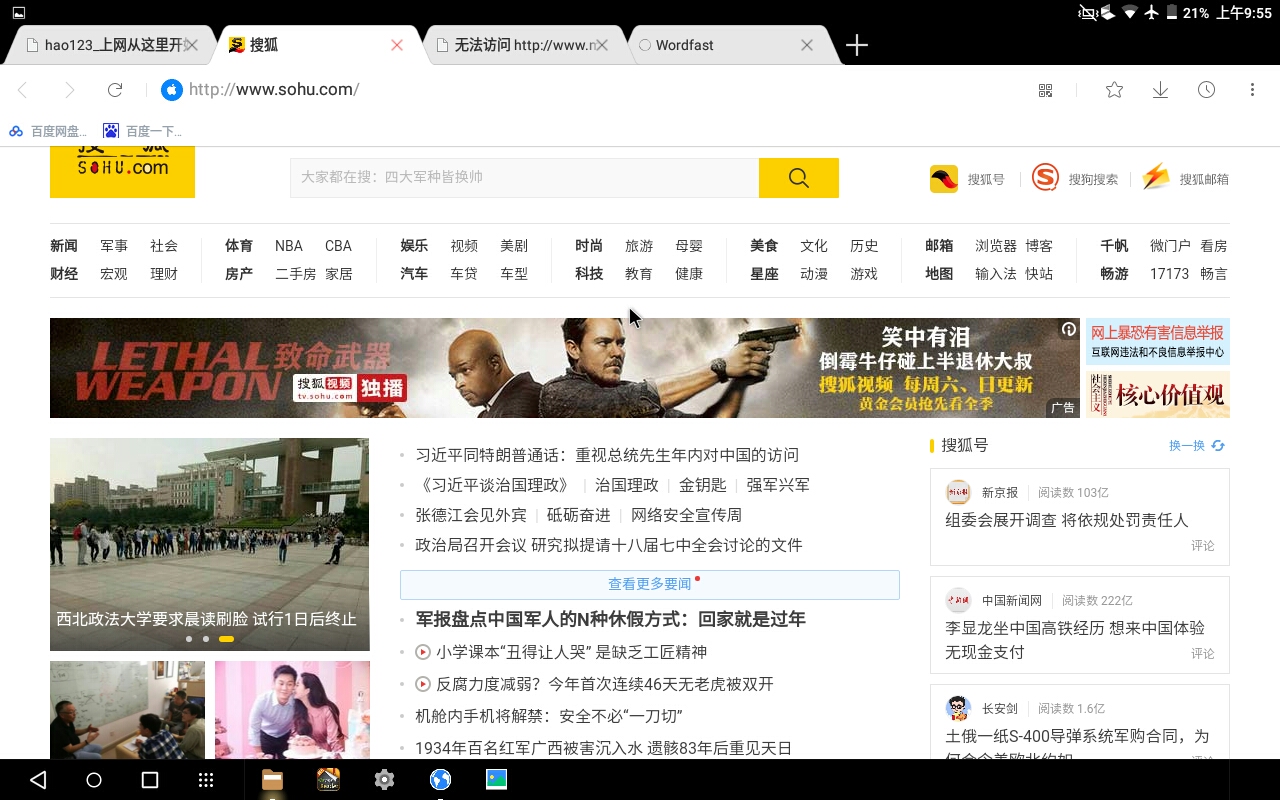Open thumbnail of couple with cake
This screenshot has height=800, width=1280.
(292, 710)
